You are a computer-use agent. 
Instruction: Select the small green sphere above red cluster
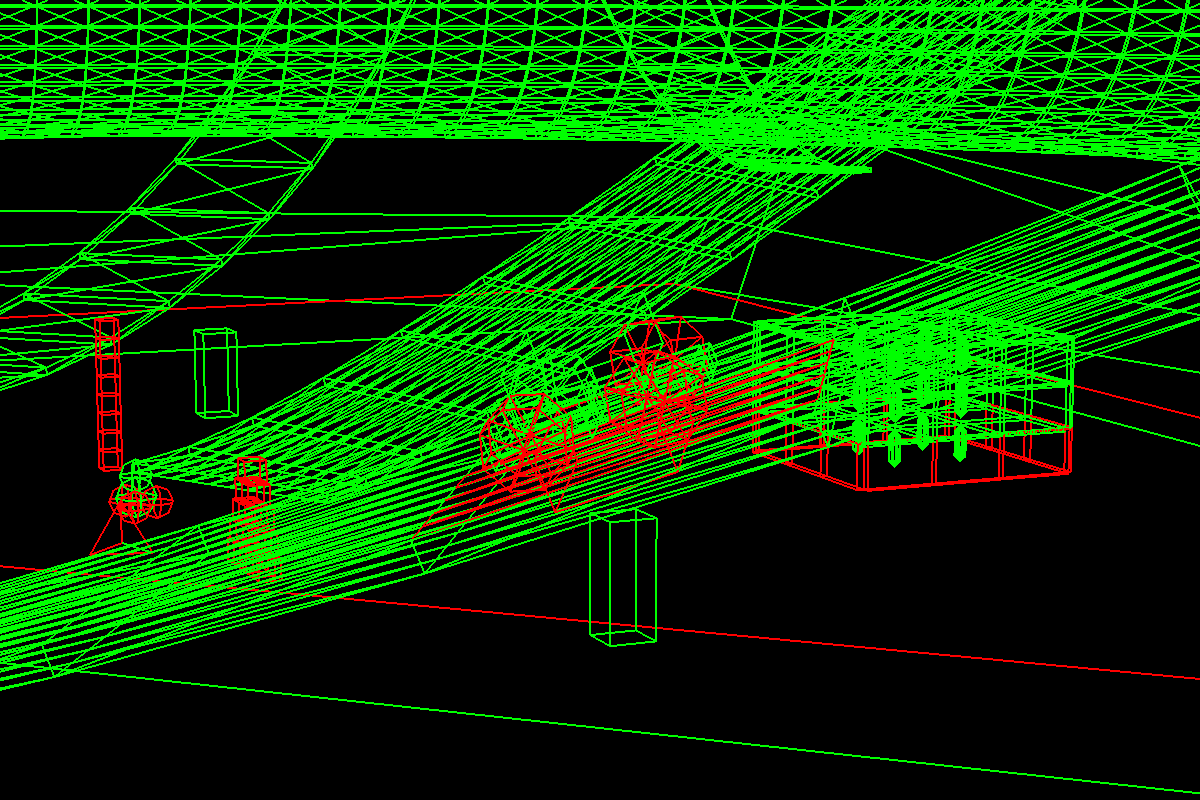click(x=136, y=472)
